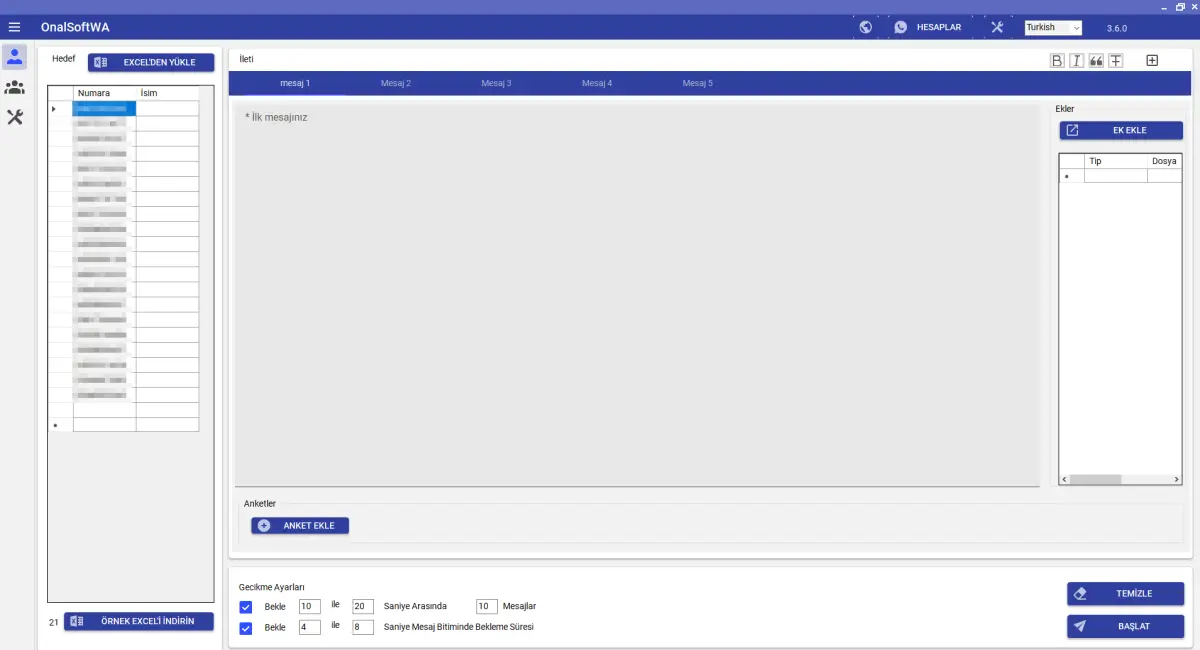The width and height of the screenshot is (1200, 650).
Task: Open the groups sidebar icon
Action: [15, 87]
